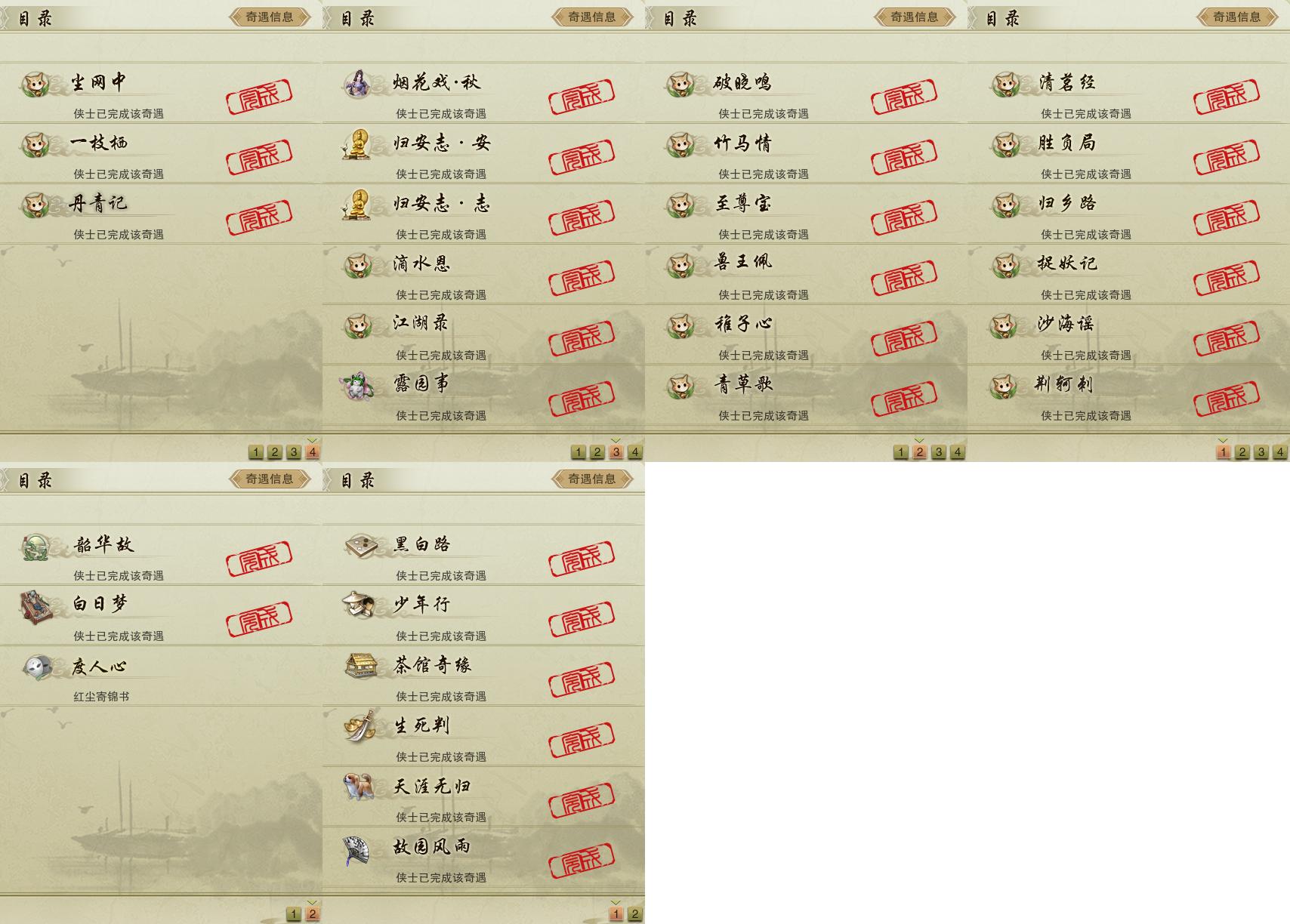Select the 白日梦 adventure entry

(161, 615)
